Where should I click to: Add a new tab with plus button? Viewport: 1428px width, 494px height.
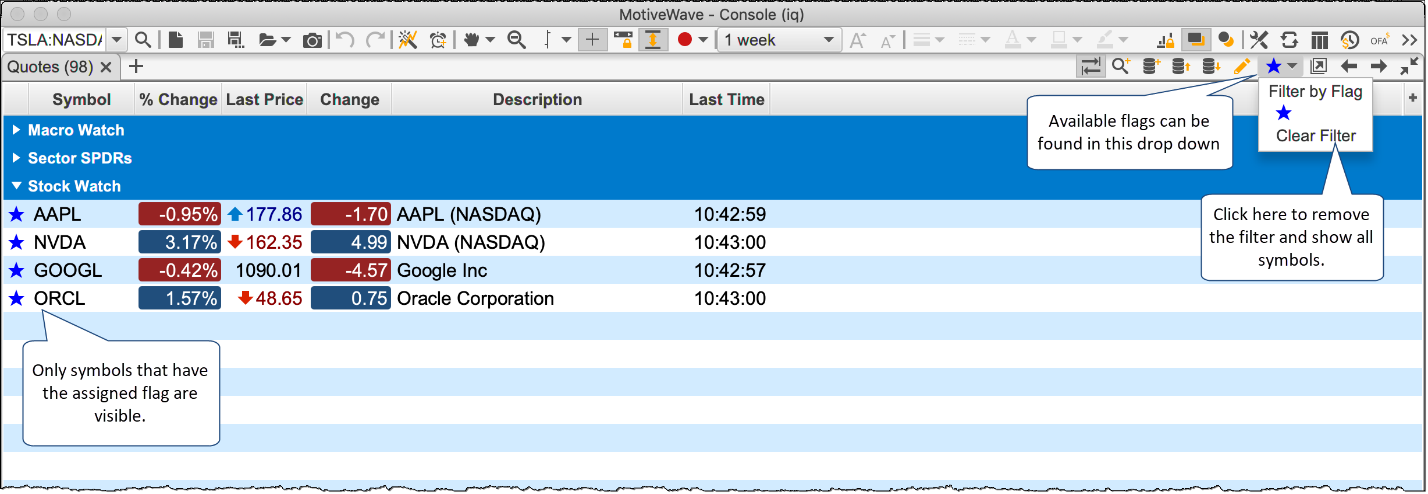(136, 67)
